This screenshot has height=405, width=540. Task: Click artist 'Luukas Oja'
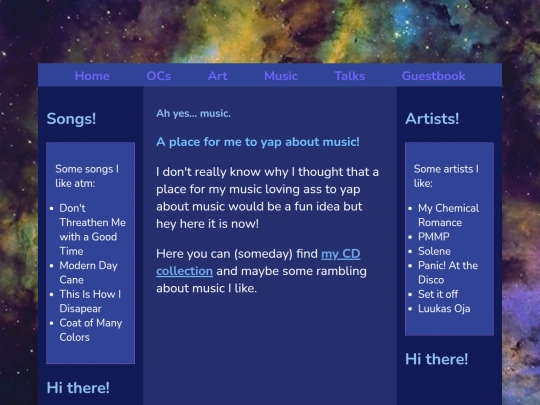tap(444, 309)
